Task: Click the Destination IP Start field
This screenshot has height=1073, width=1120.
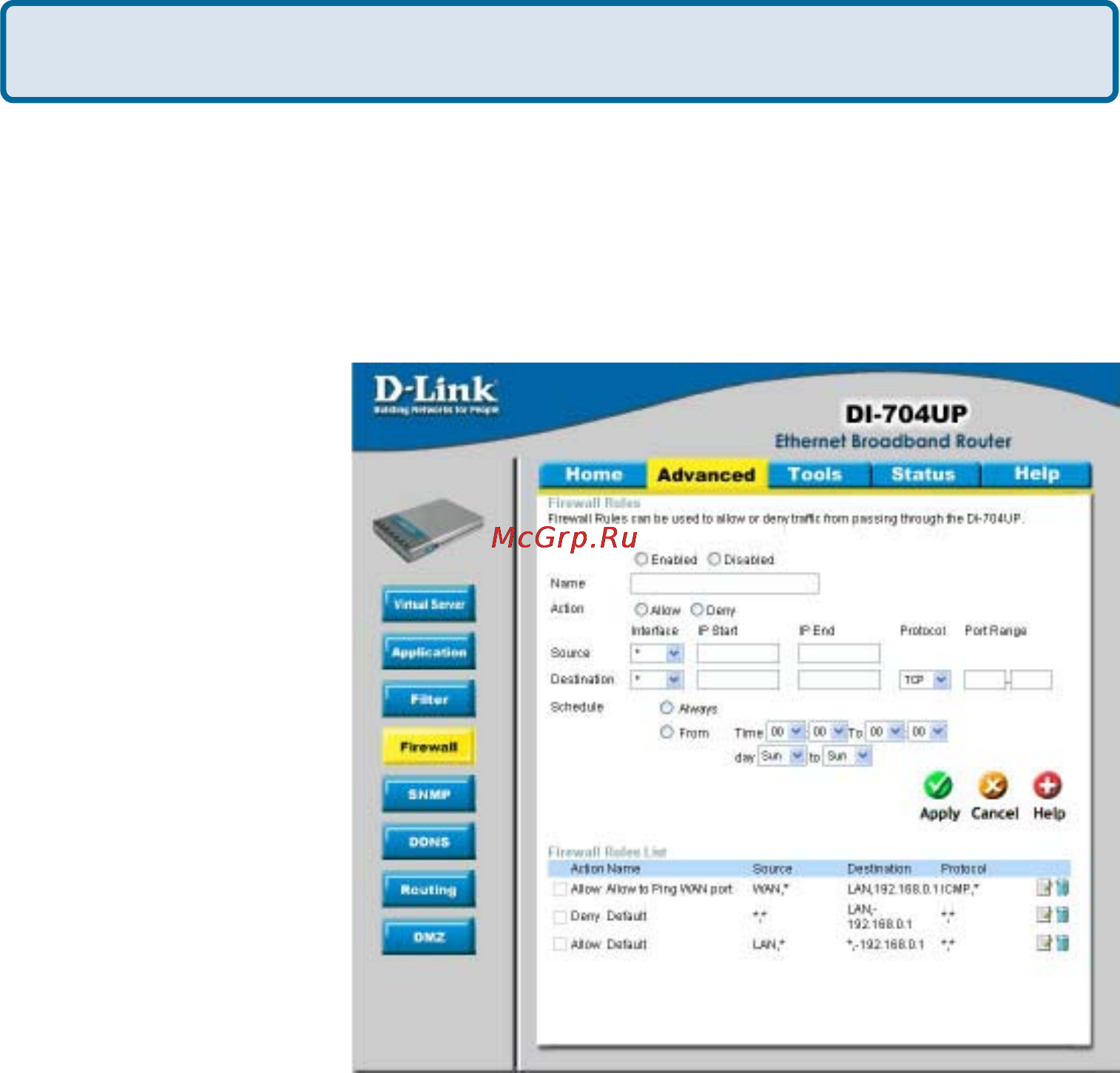Action: click(738, 679)
